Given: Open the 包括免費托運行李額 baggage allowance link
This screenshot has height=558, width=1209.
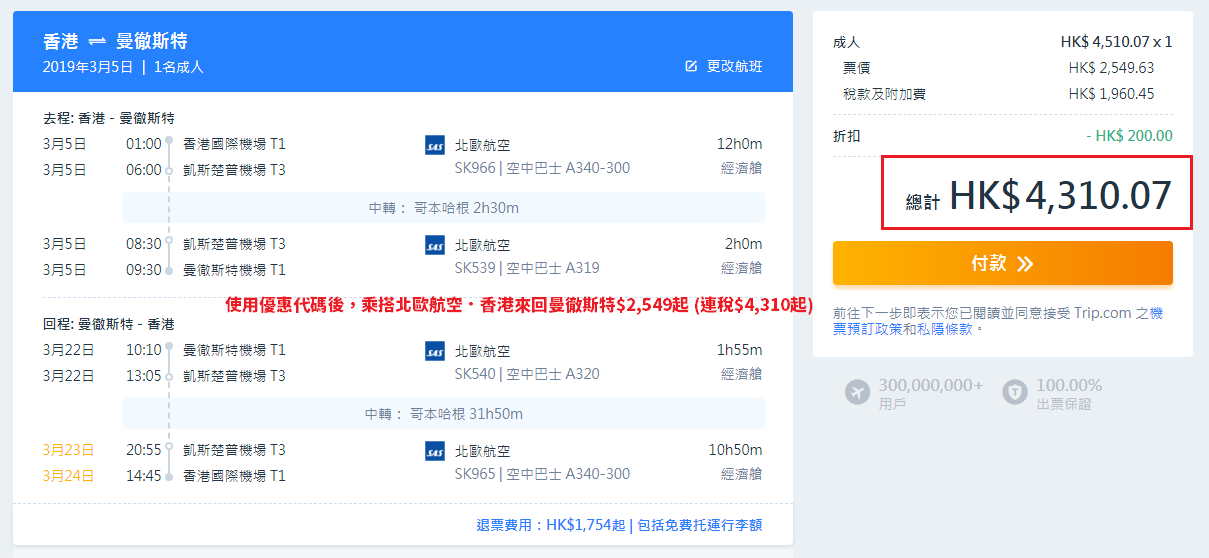Looking at the screenshot, I should point(699,525).
